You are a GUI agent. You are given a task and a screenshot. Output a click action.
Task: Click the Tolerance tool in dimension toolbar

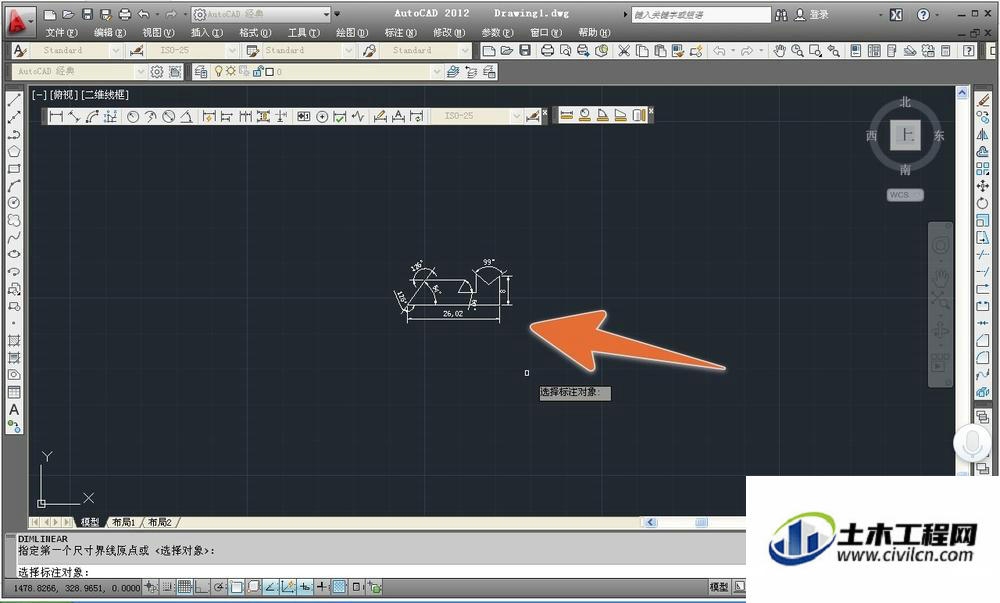(x=304, y=116)
